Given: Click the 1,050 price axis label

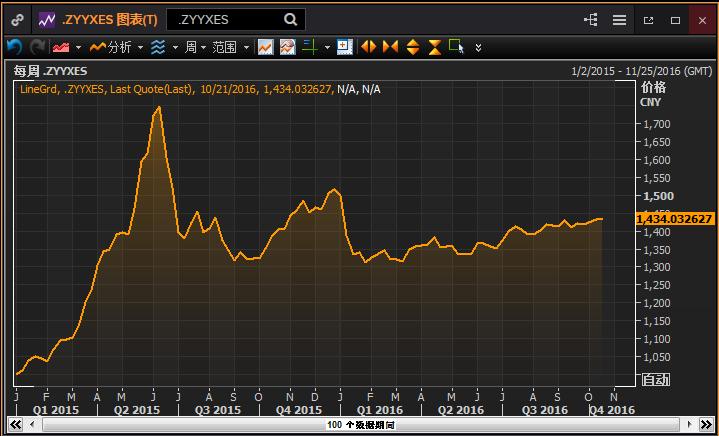Looking at the screenshot, I should (x=657, y=357).
